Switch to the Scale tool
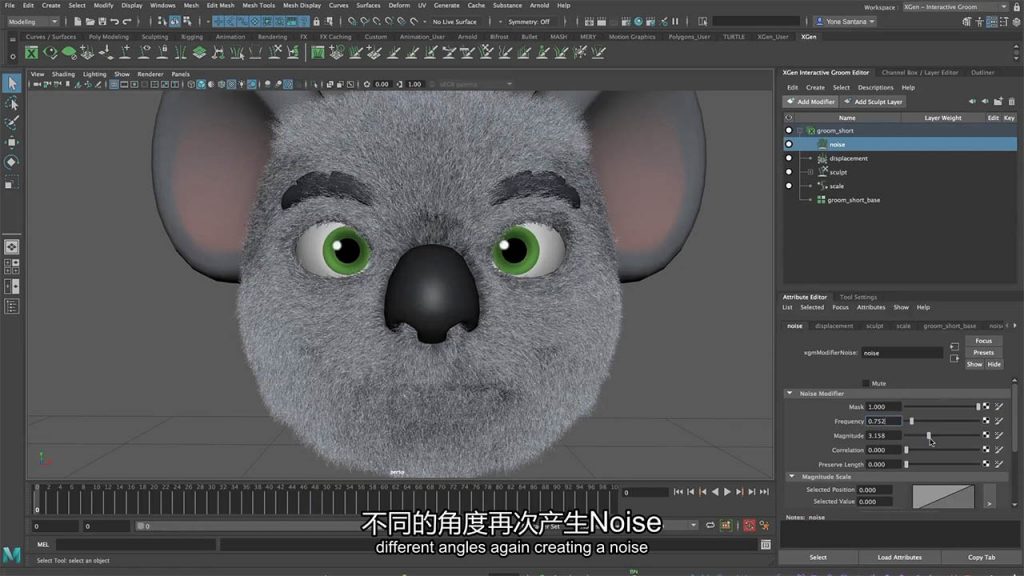The width and height of the screenshot is (1024, 576). point(12,184)
